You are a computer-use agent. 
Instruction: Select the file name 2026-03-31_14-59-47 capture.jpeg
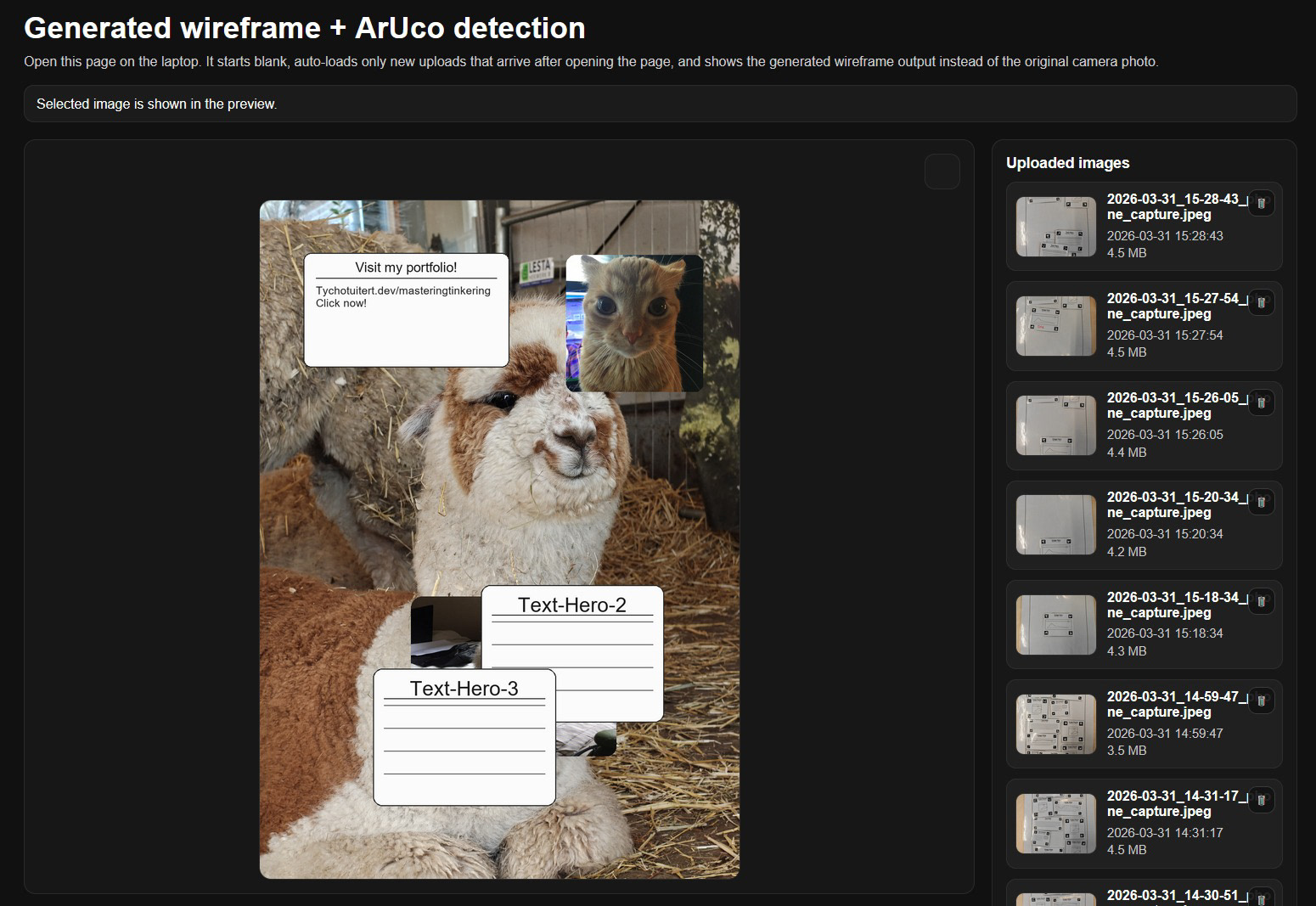click(x=1177, y=704)
